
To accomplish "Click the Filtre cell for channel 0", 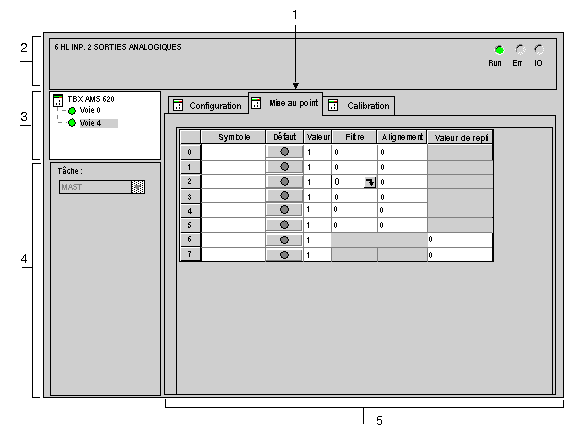I will click(x=354, y=152).
